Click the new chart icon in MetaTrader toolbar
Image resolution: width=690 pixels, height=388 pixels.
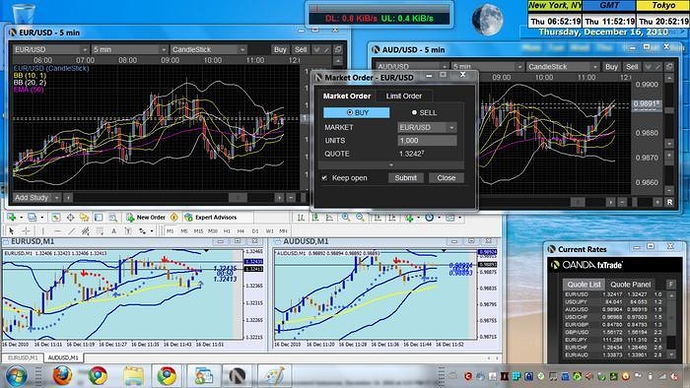(x=11, y=217)
